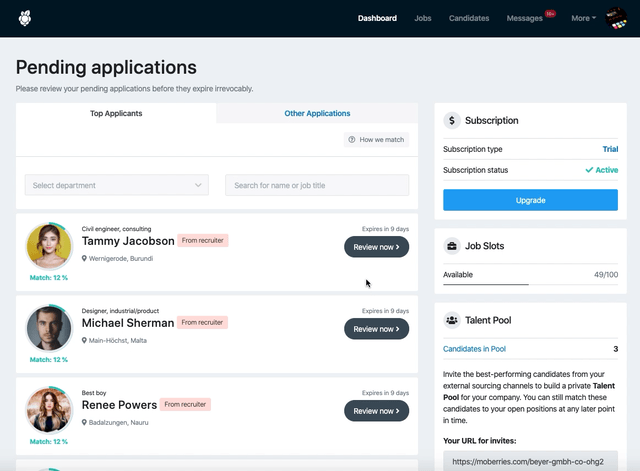Go to the Dashboard menu item

coord(377,18)
